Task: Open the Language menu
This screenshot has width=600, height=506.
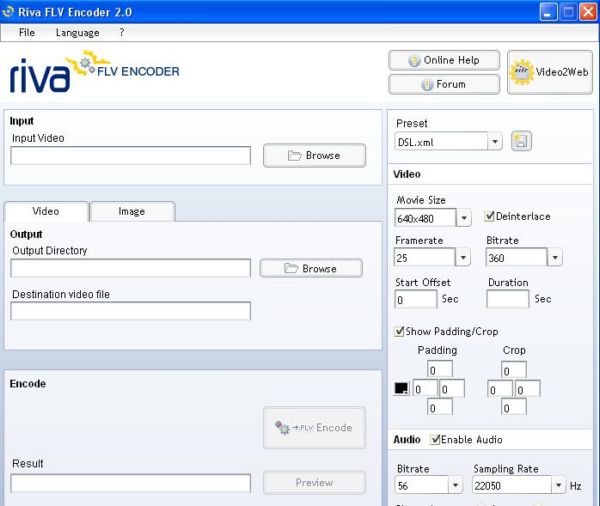Action: coord(78,33)
